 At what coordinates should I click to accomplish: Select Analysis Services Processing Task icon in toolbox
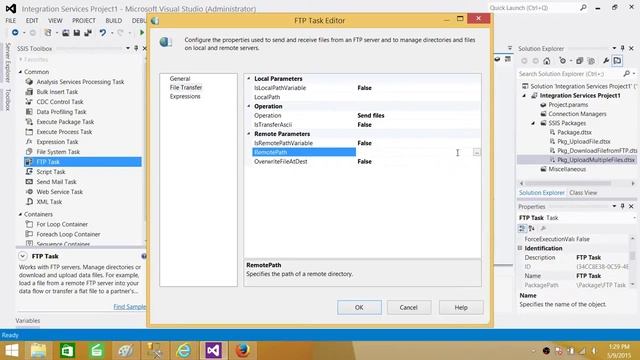pyautogui.click(x=29, y=82)
